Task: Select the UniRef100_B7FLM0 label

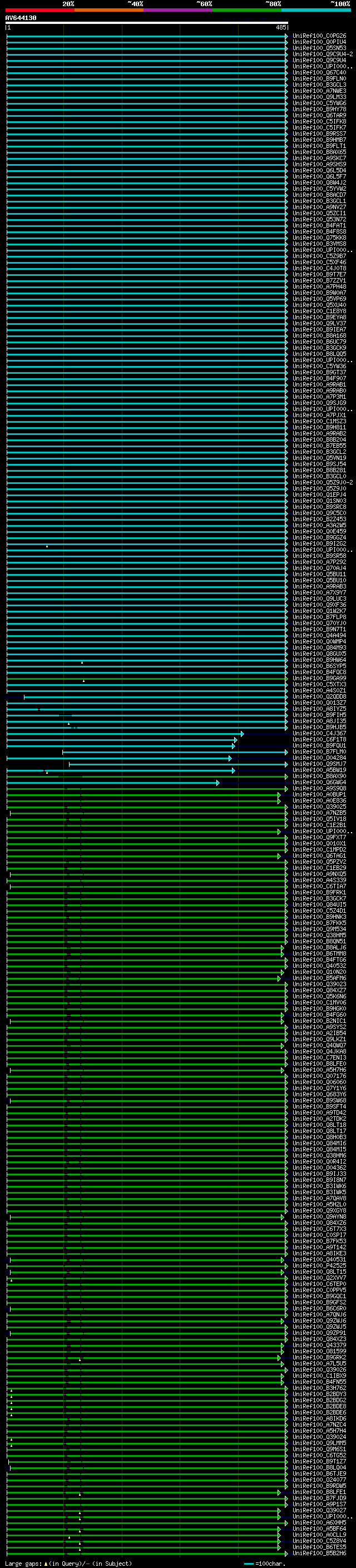Action: click(x=319, y=752)
